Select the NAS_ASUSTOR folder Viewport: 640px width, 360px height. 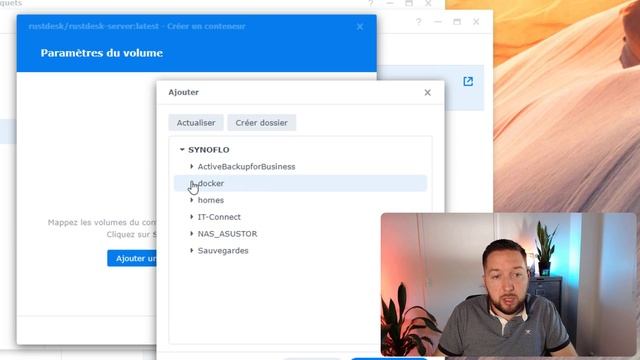coord(227,234)
